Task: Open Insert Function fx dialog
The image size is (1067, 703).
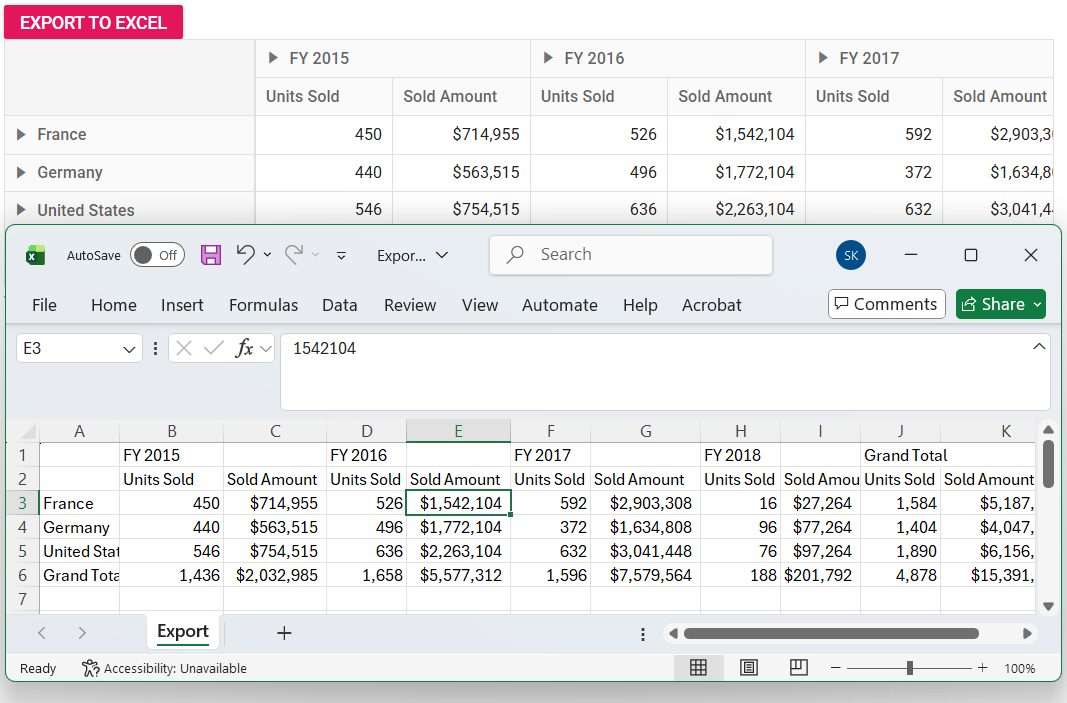Action: point(244,348)
